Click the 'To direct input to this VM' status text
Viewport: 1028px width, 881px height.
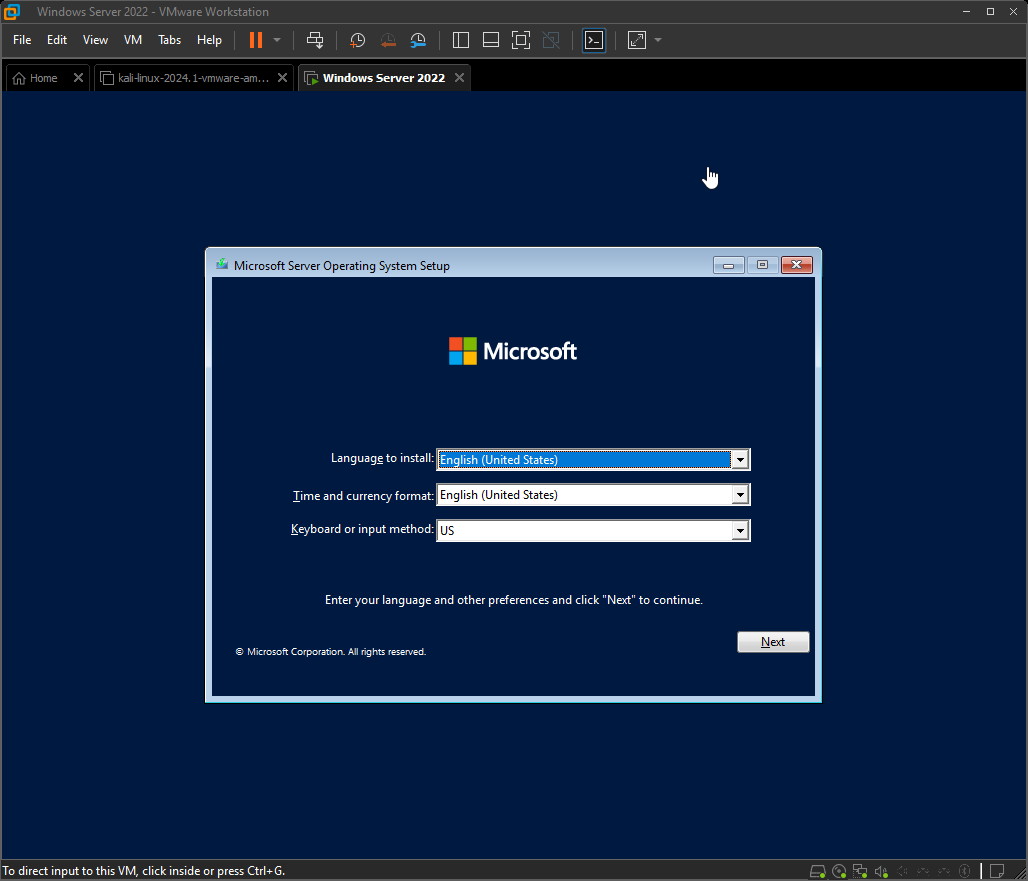[144, 871]
